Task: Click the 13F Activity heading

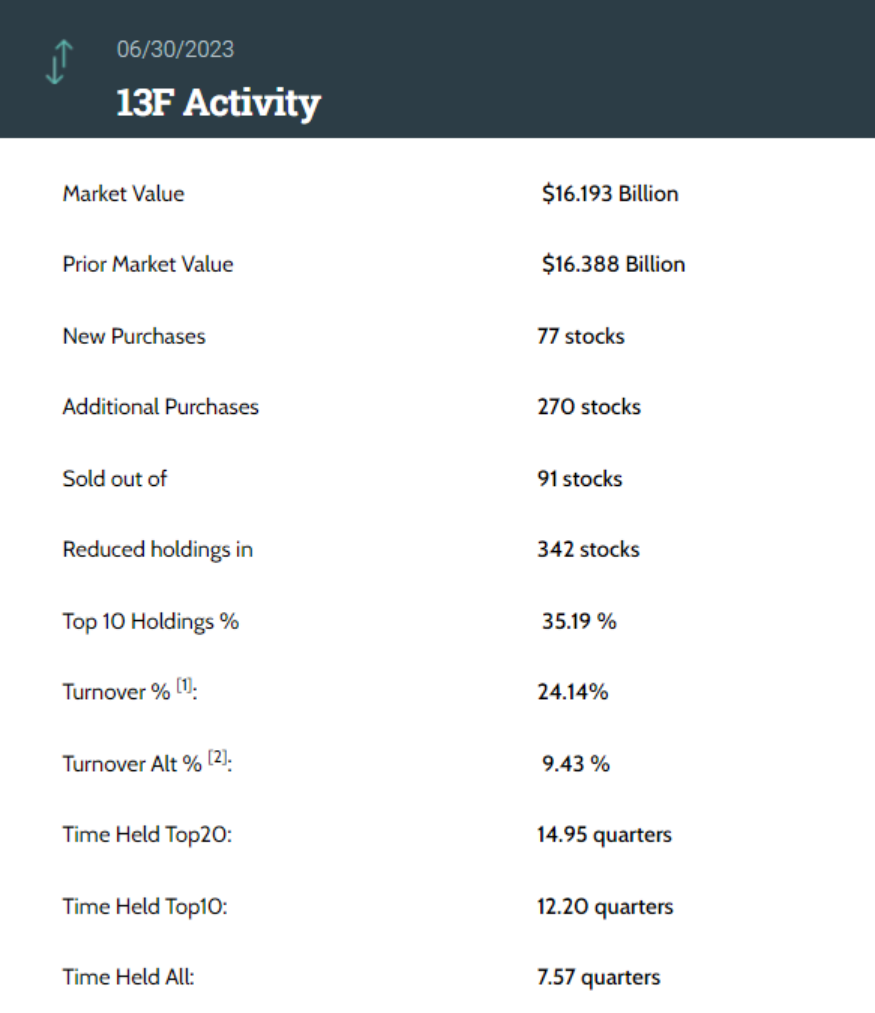Action: (218, 103)
